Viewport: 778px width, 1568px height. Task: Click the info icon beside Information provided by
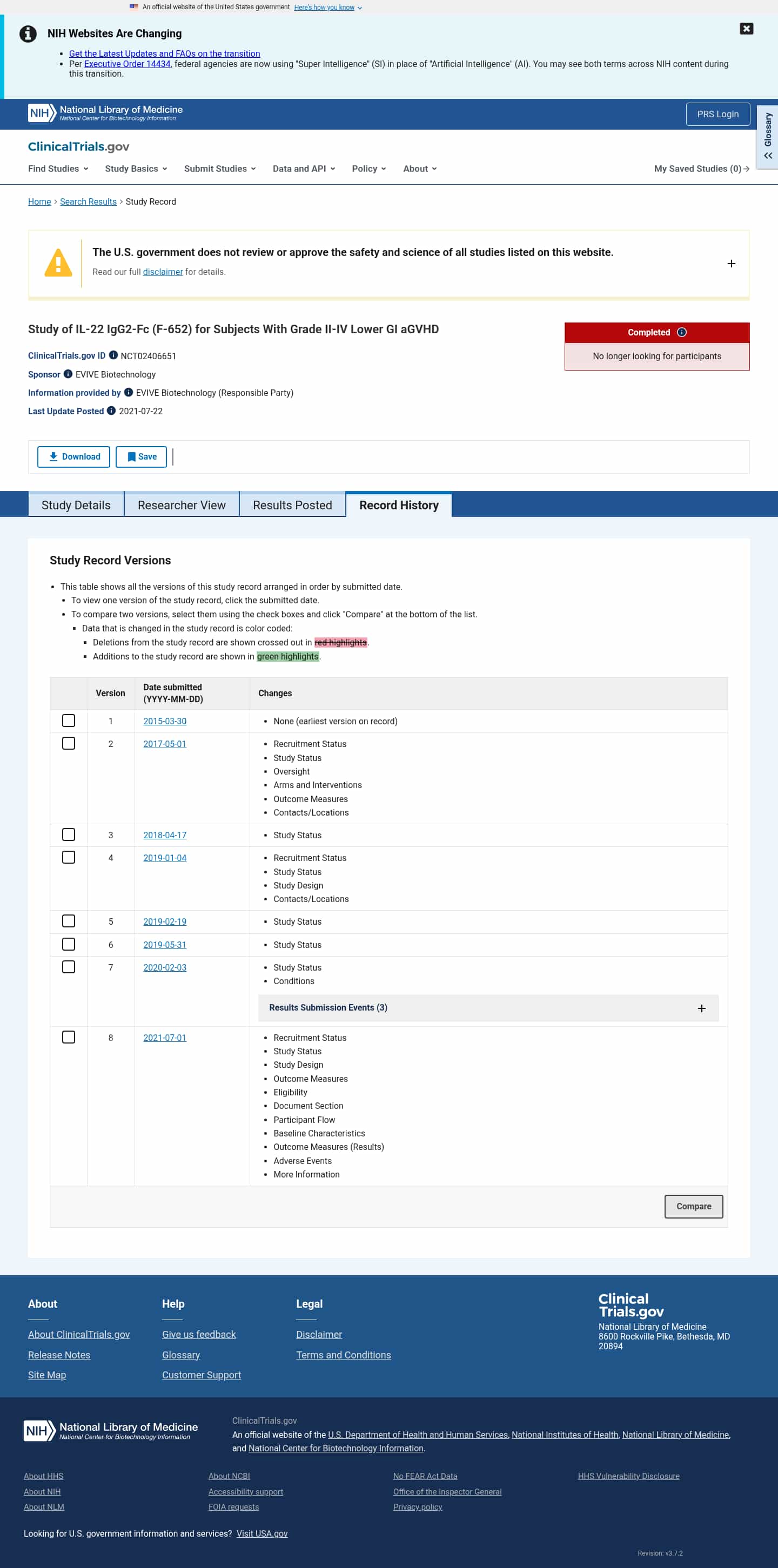click(129, 392)
